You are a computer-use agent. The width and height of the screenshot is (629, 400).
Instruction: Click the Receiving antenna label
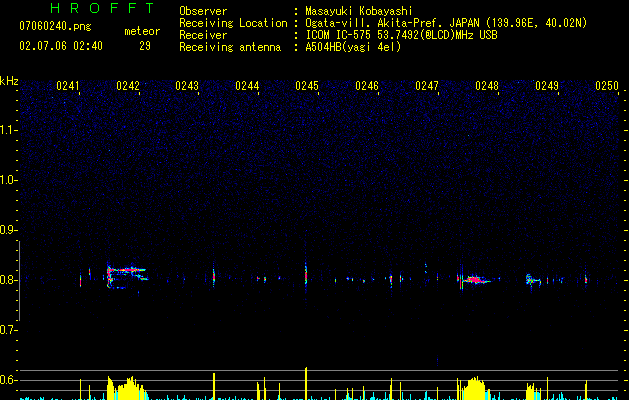[230, 47]
